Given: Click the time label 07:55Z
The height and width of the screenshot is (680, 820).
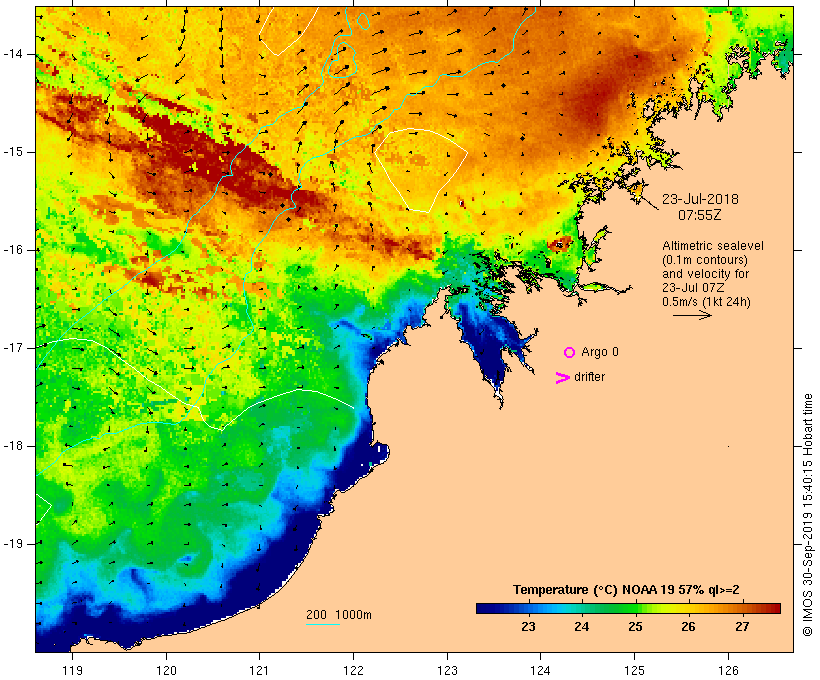Looking at the screenshot, I should point(700,215).
